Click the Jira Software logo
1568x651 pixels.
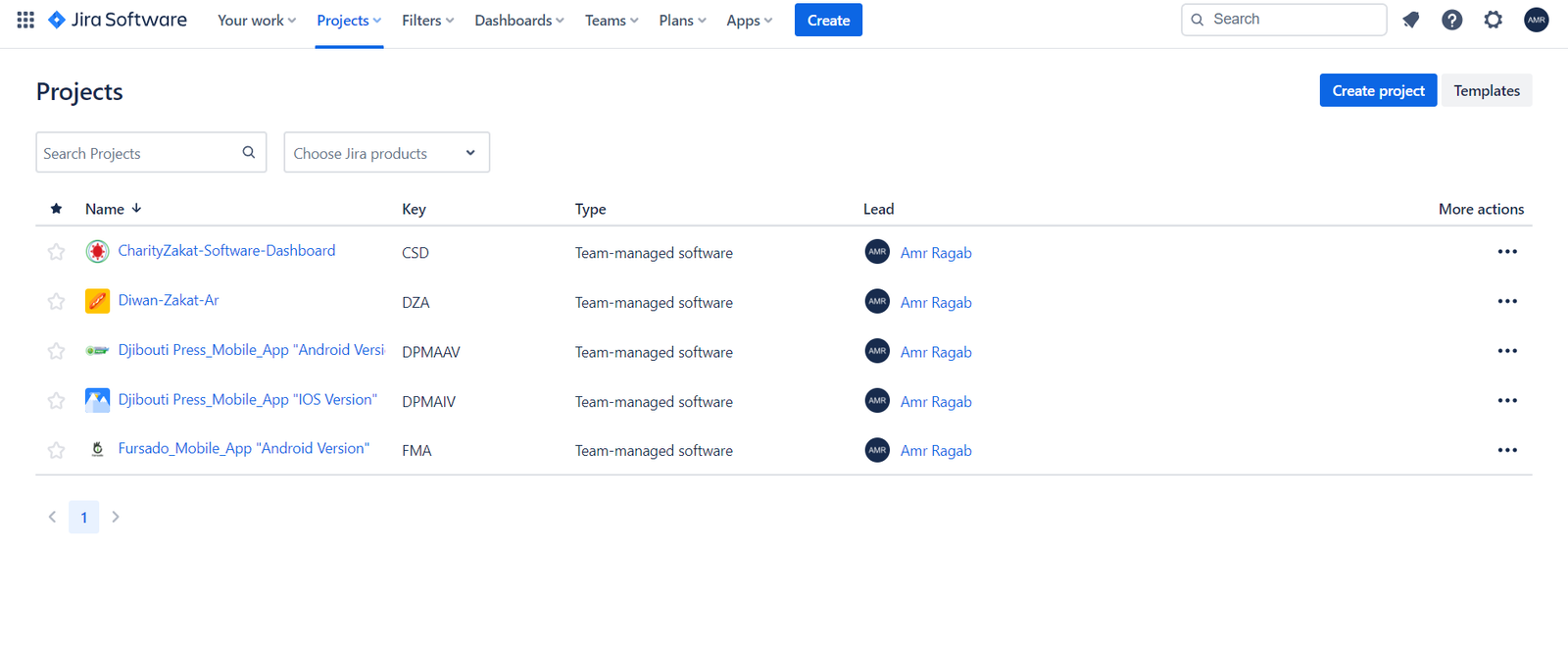pos(118,20)
